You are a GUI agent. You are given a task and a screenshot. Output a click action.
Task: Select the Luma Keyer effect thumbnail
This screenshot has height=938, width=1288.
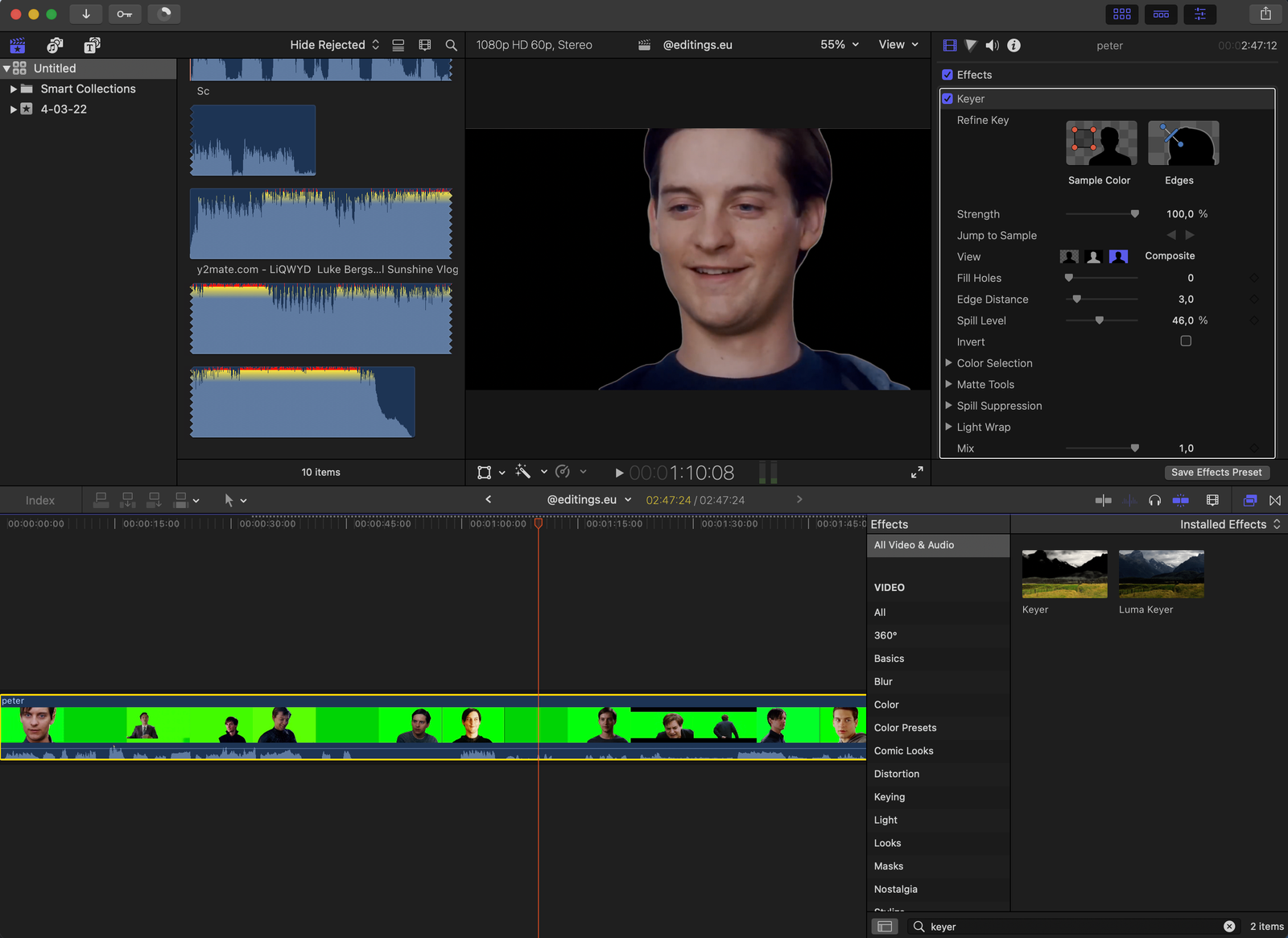point(1162,574)
